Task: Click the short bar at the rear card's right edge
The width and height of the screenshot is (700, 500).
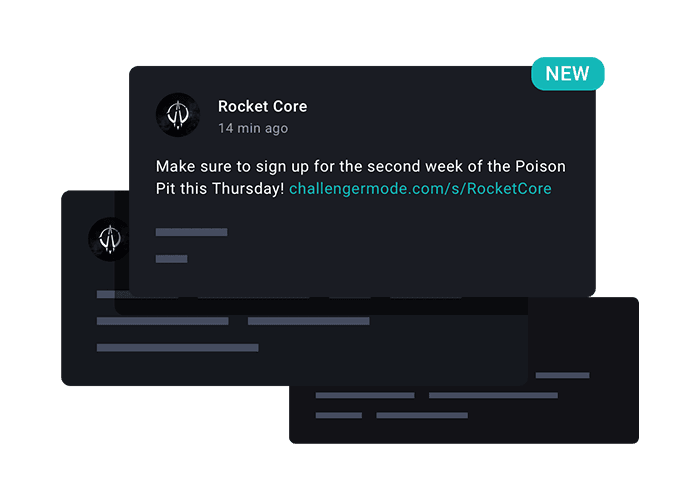Action: tap(562, 376)
